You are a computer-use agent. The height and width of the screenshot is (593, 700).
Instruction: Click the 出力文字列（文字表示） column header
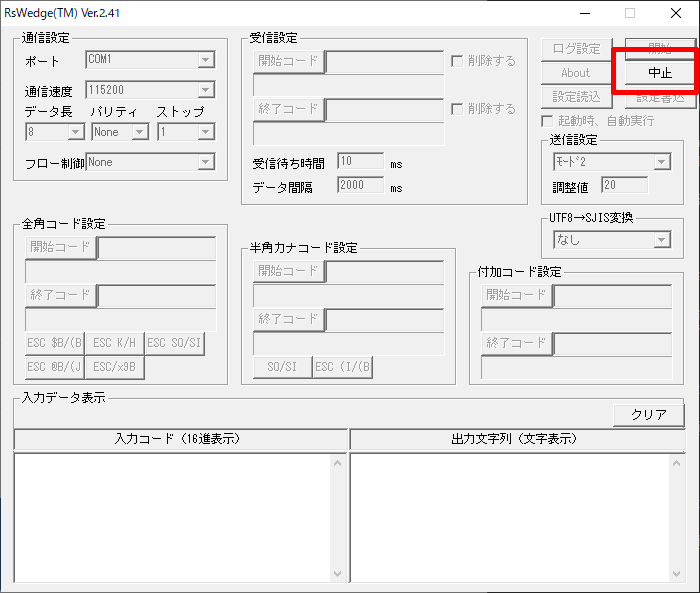518,439
